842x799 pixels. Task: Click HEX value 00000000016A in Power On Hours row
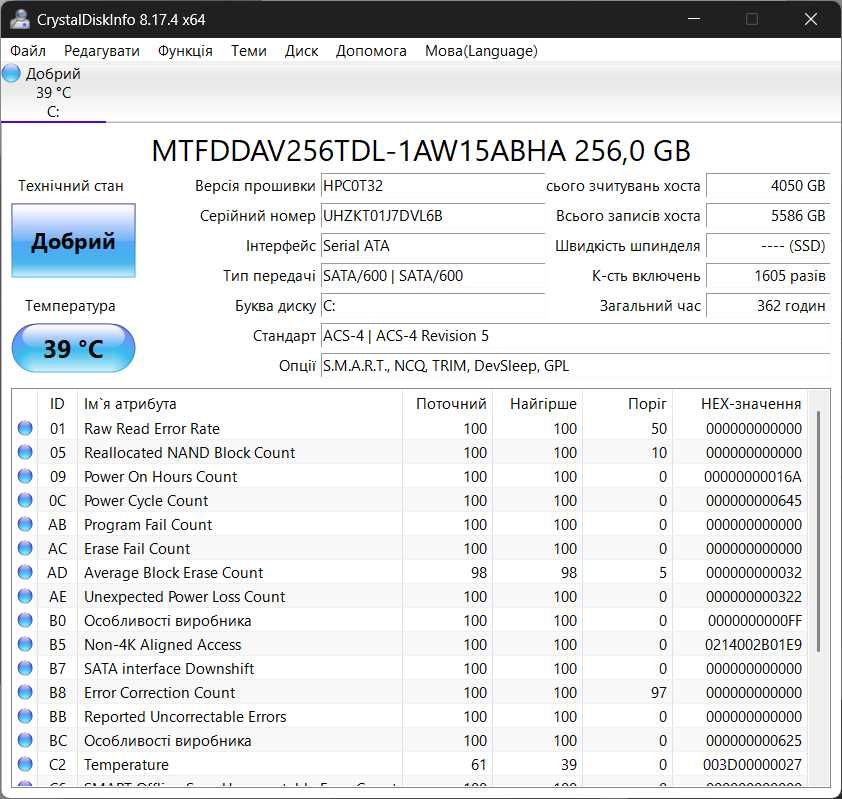pyautogui.click(x=752, y=477)
